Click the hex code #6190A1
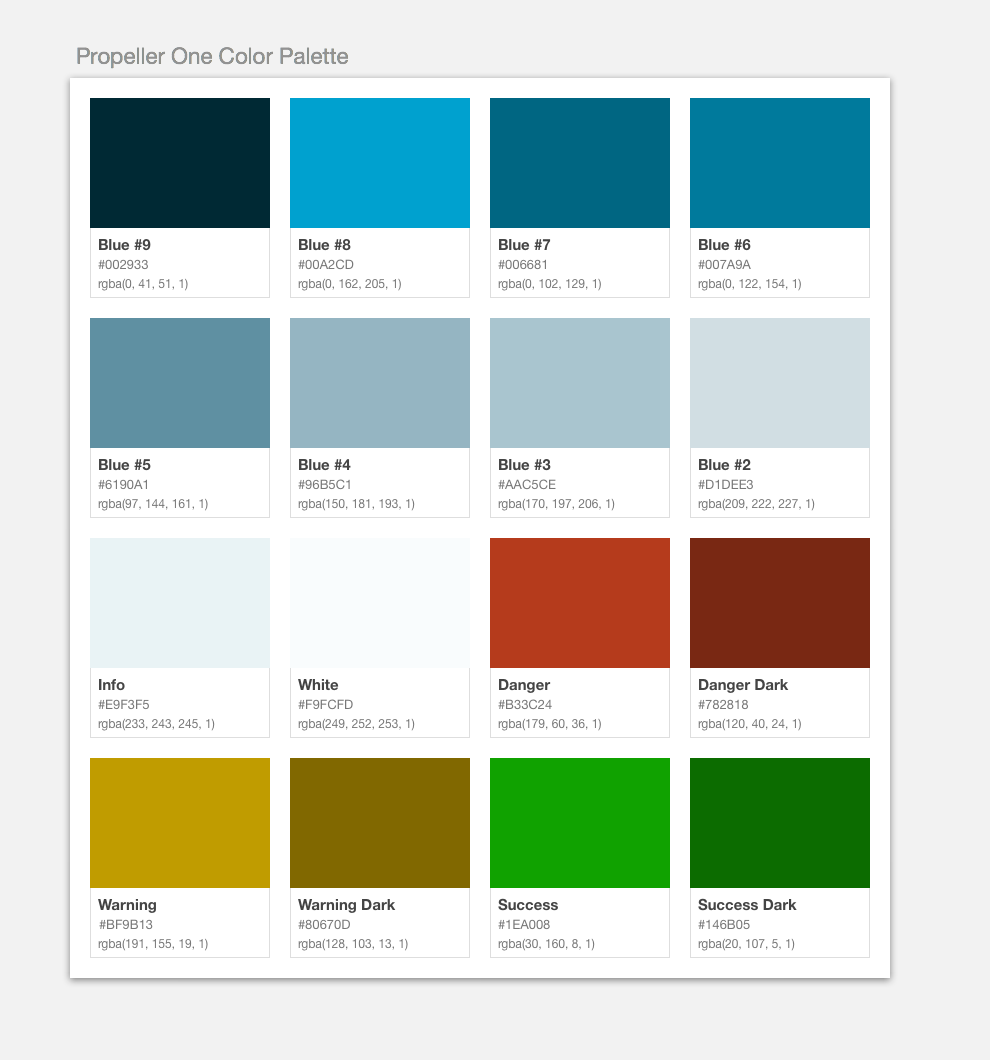The width and height of the screenshot is (990, 1060). (x=123, y=485)
